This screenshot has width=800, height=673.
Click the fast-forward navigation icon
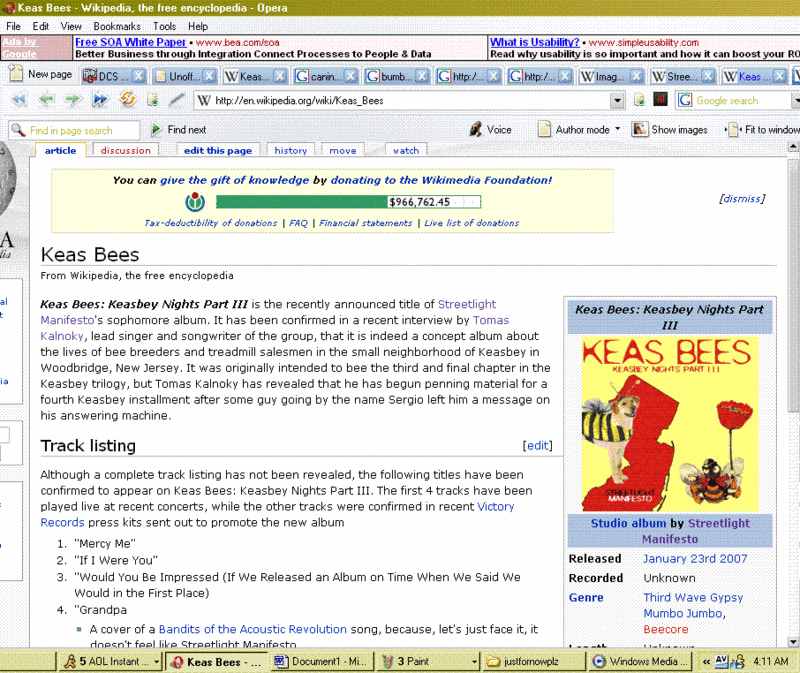[x=100, y=99]
